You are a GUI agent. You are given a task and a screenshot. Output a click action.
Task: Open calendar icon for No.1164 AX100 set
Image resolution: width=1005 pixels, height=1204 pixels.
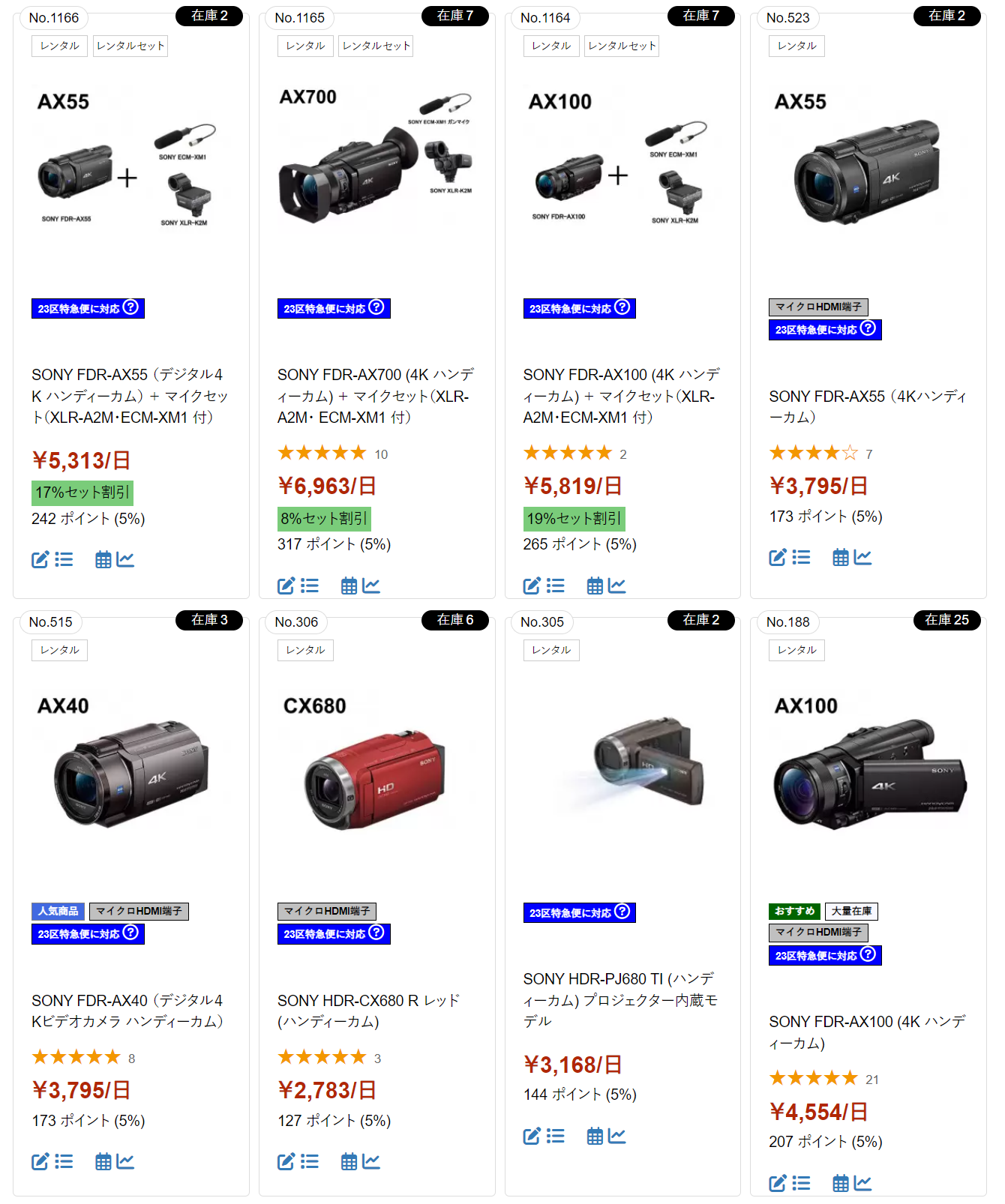595,586
